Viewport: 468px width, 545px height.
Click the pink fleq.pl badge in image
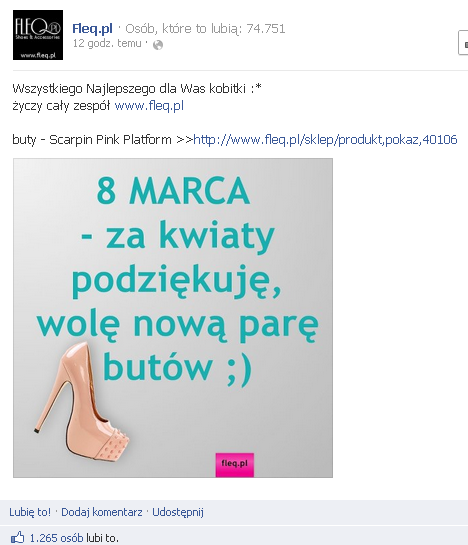[x=235, y=465]
